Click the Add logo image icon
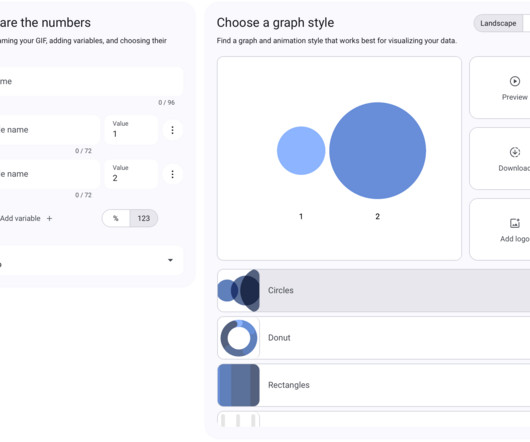Image resolution: width=530 pixels, height=442 pixels. pyautogui.click(x=514, y=223)
